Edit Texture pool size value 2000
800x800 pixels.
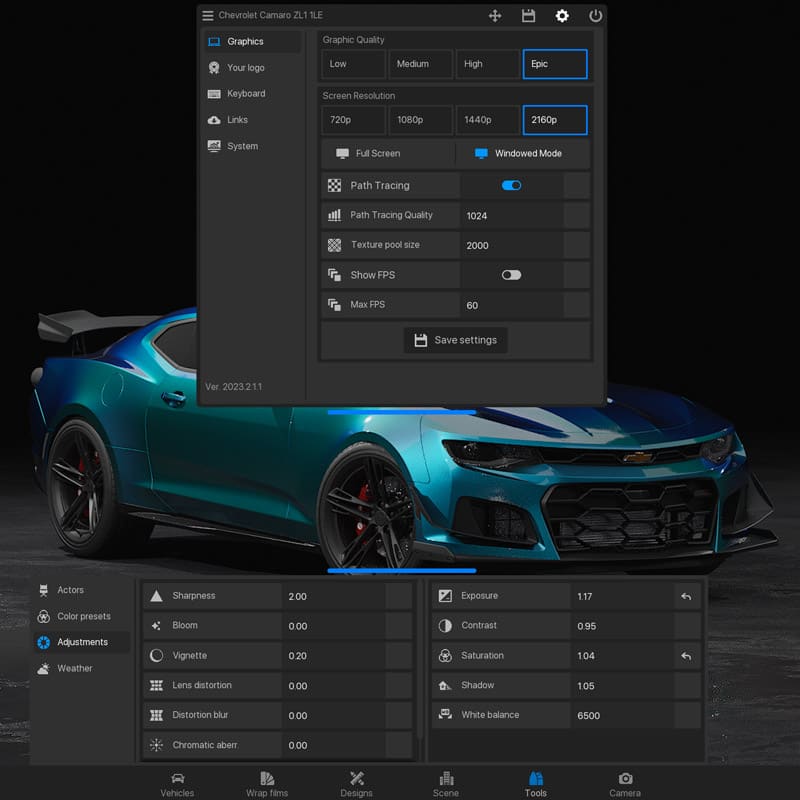click(x=512, y=245)
